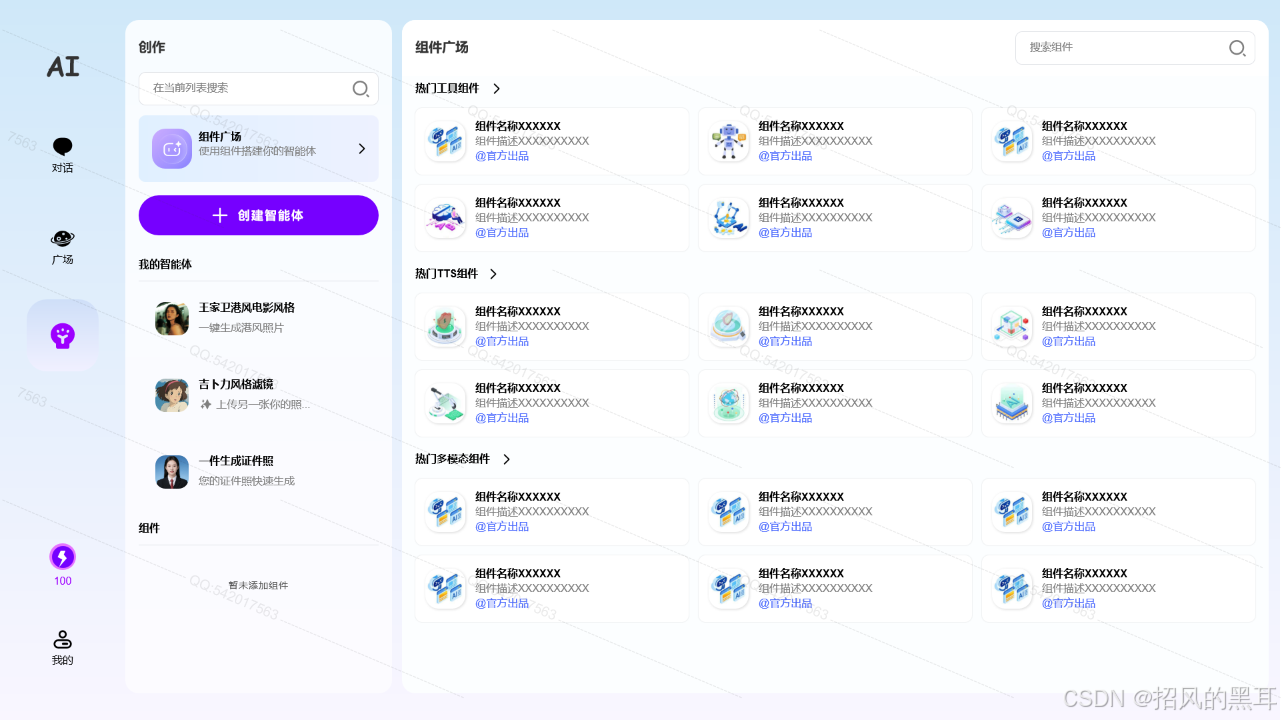Click 使用组件搭建你的智能体 subtitle
Viewport: 1281px width, 720px height.
point(257,151)
